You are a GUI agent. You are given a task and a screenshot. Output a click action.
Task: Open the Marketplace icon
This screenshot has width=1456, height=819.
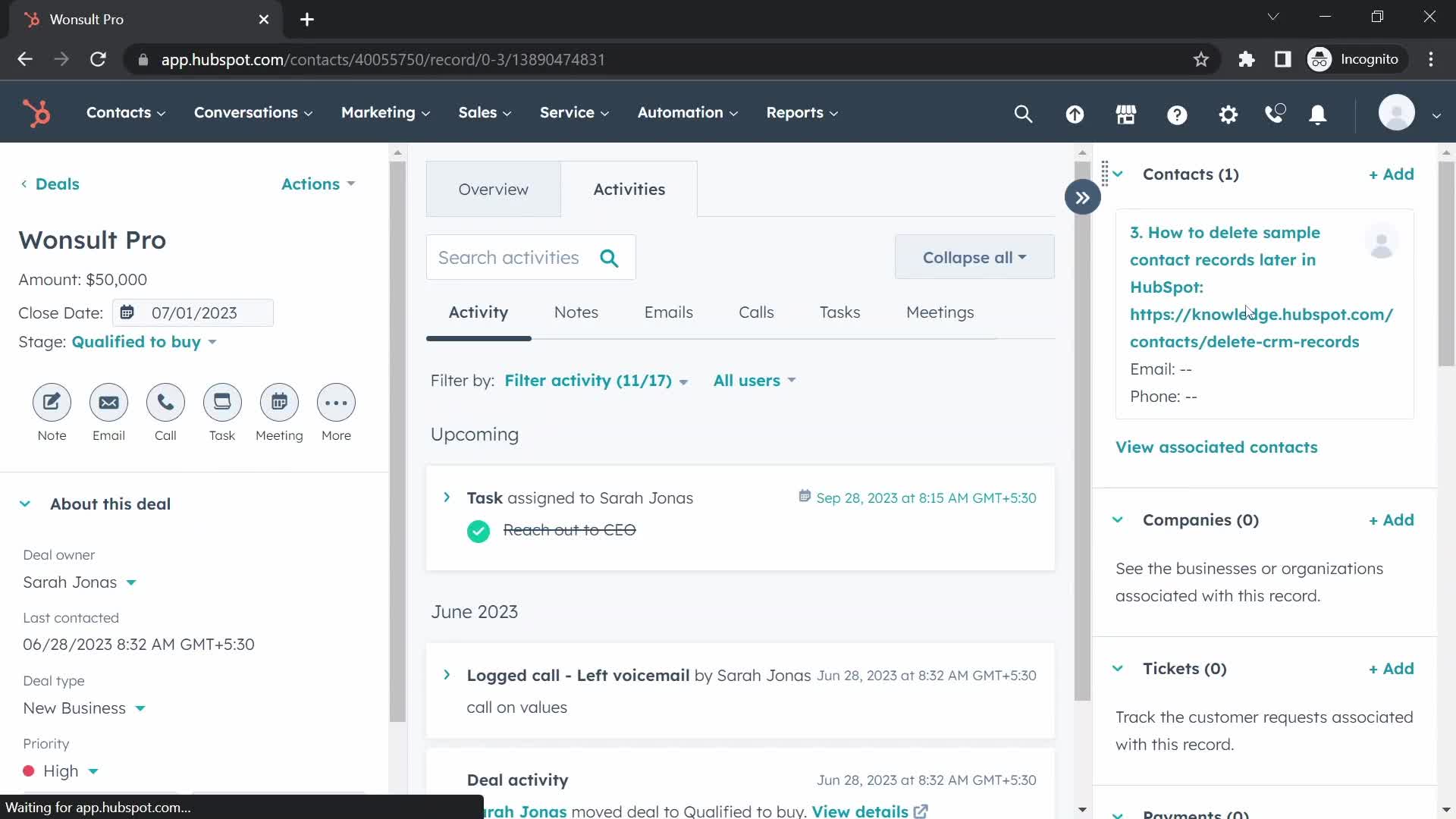tap(1126, 114)
